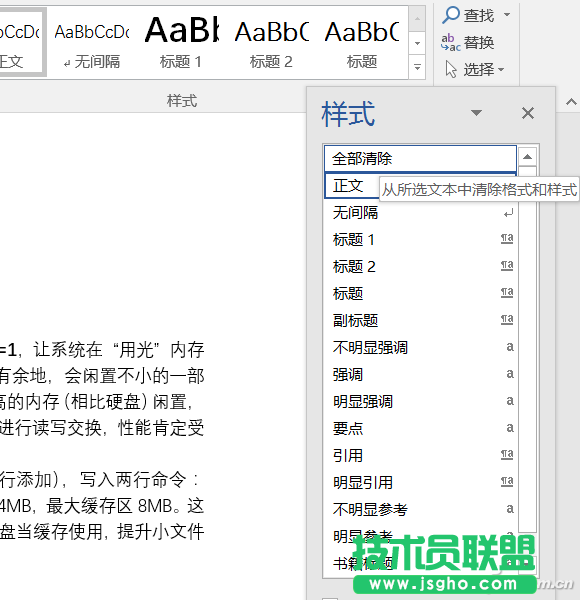Image resolution: width=580 pixels, height=600 pixels.
Task: Choose 全部清除 in the styles list
Action: [420, 158]
